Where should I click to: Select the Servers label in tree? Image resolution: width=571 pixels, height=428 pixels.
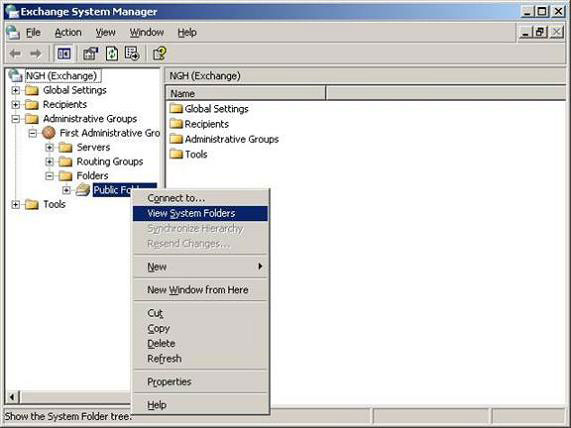(93, 148)
